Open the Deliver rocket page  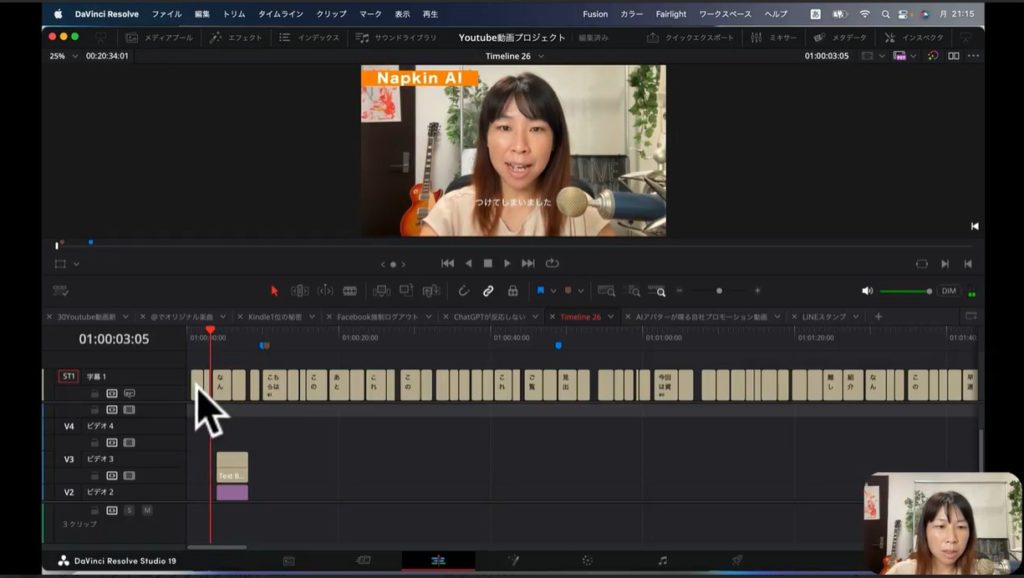point(737,561)
